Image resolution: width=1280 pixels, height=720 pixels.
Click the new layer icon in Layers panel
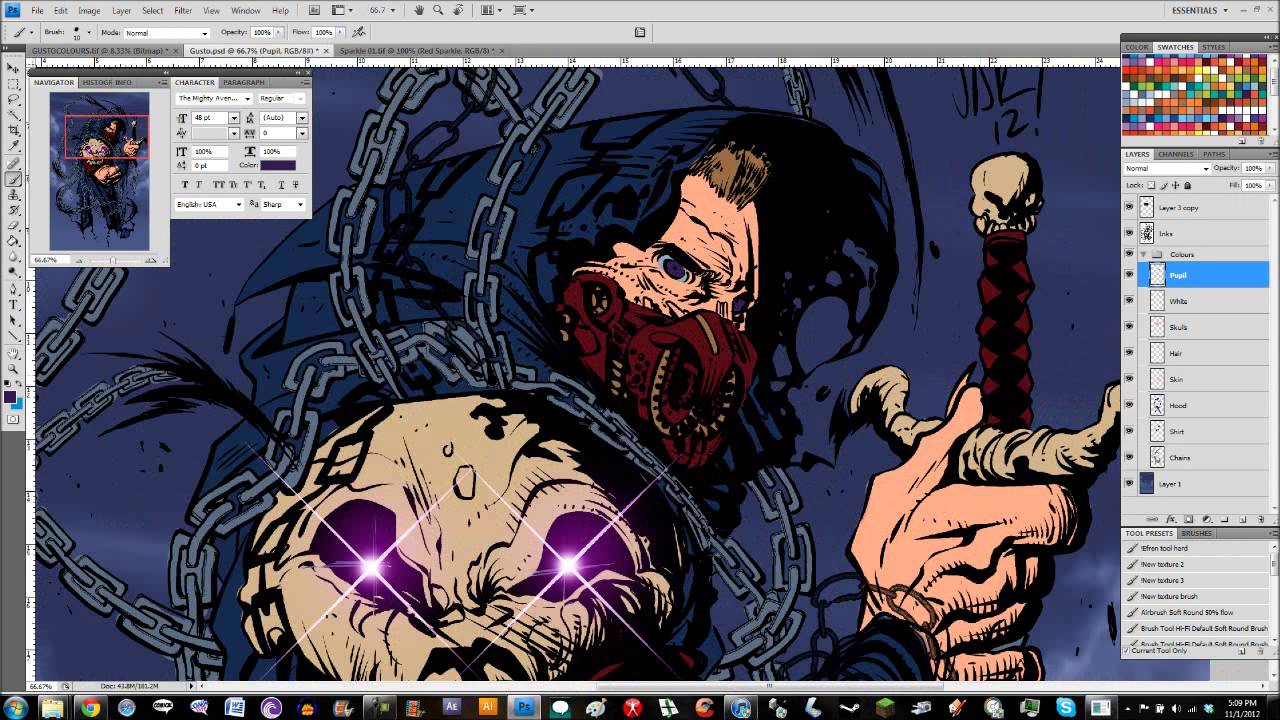(1243, 520)
